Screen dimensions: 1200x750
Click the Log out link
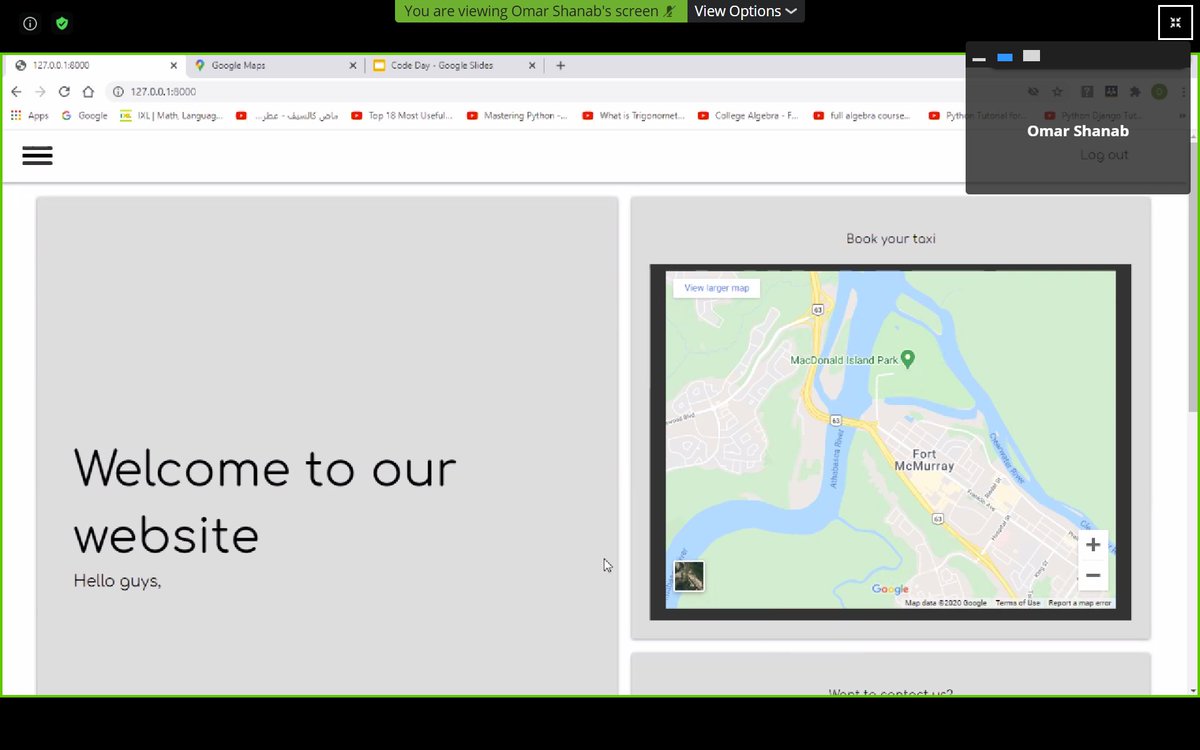click(1104, 155)
